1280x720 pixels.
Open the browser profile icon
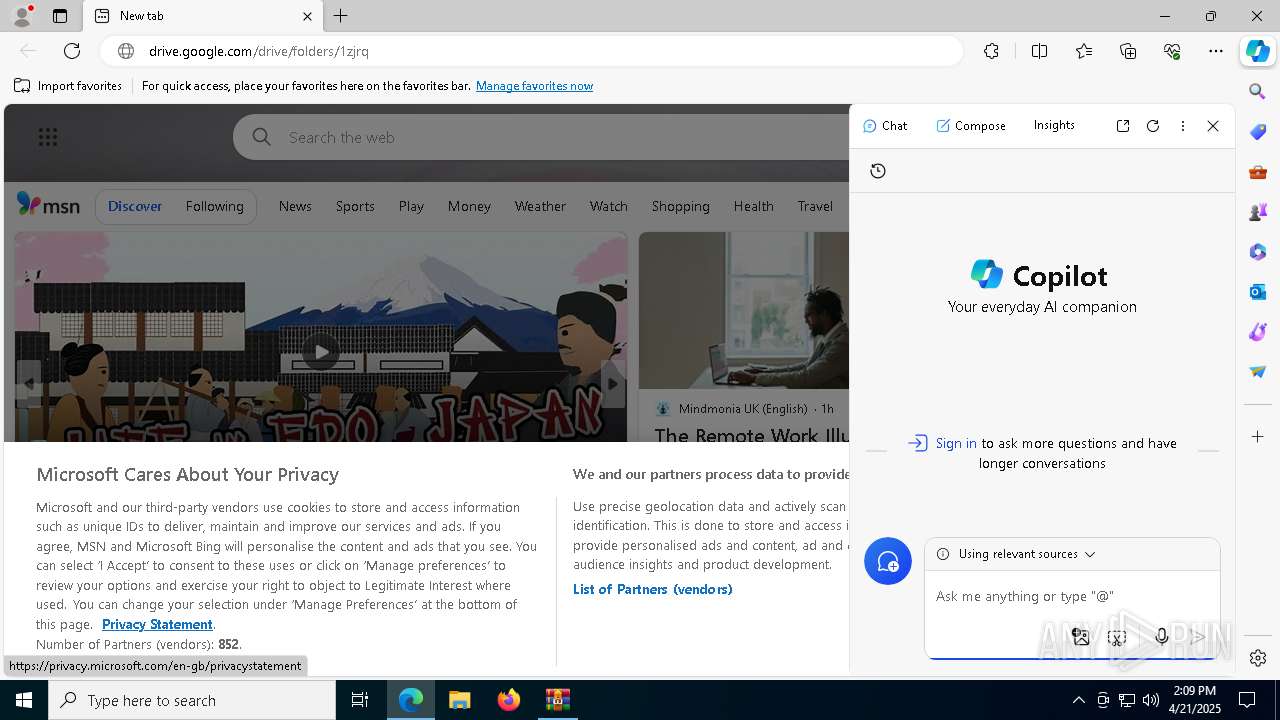(21, 16)
